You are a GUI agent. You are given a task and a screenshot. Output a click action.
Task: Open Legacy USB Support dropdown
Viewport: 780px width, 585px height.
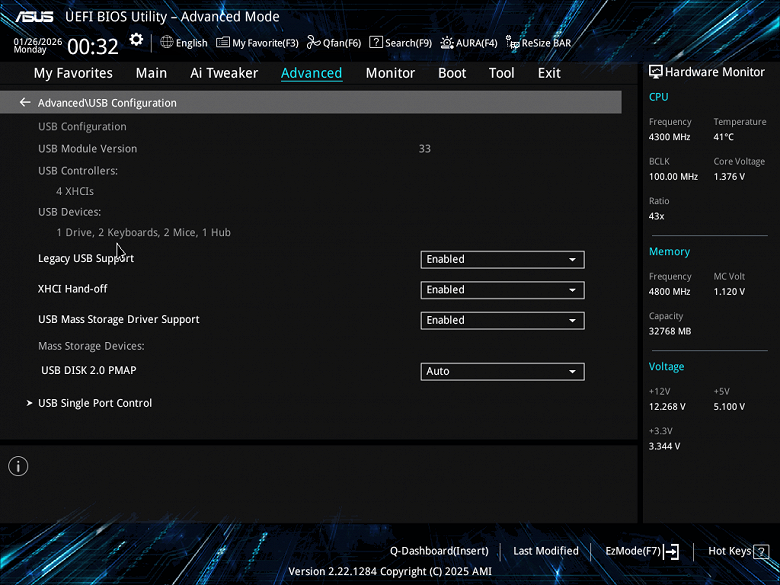pyautogui.click(x=502, y=259)
